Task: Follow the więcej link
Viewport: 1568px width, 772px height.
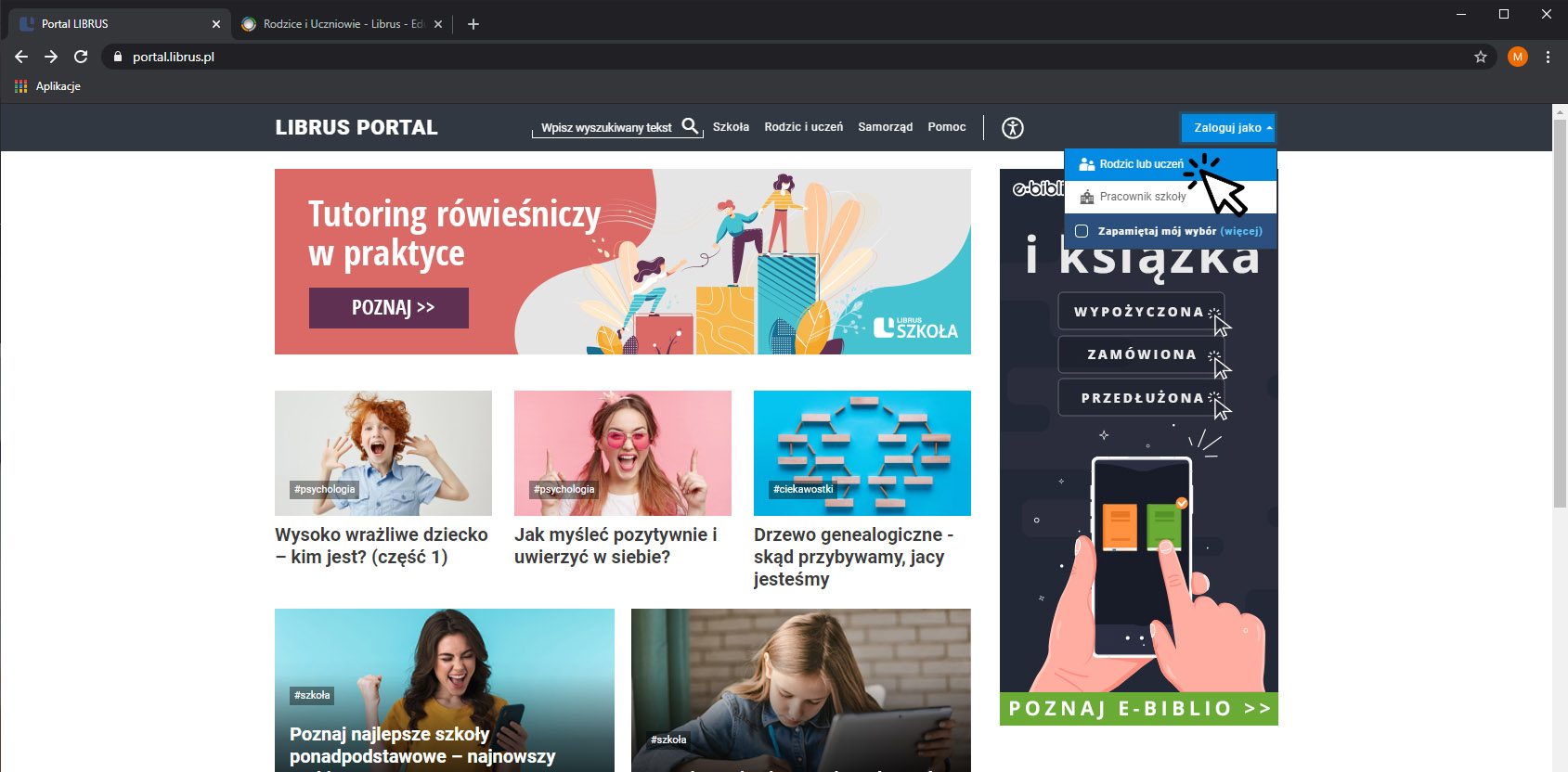Action: coord(1241,231)
